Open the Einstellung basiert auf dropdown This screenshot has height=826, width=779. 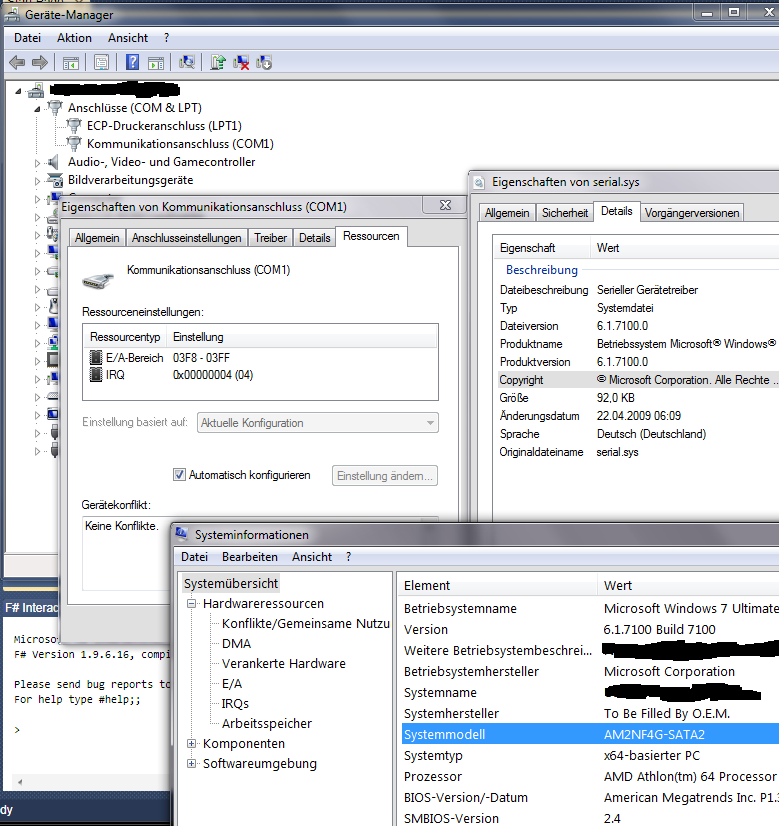(318, 422)
